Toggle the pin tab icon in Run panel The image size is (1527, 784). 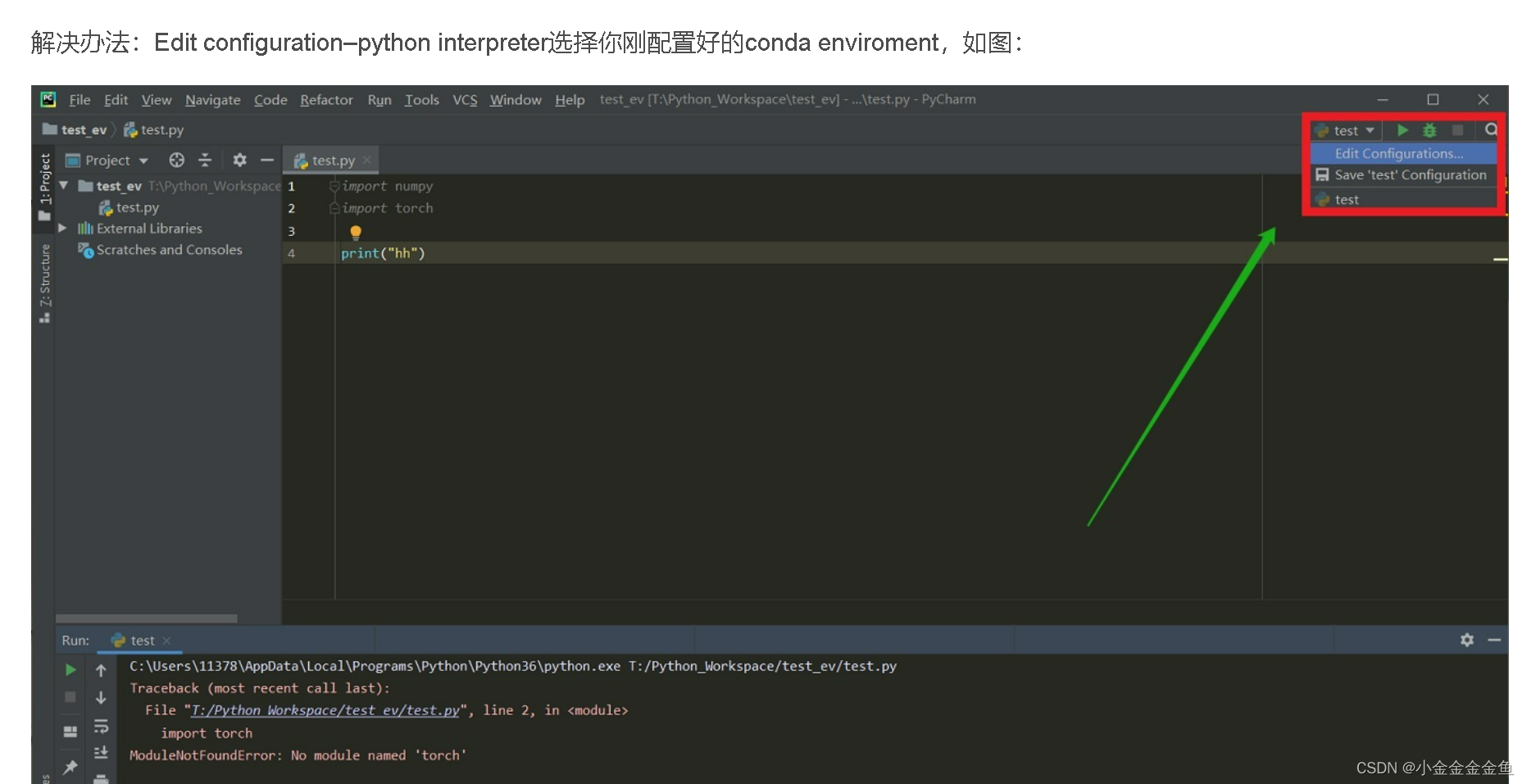pos(70,767)
